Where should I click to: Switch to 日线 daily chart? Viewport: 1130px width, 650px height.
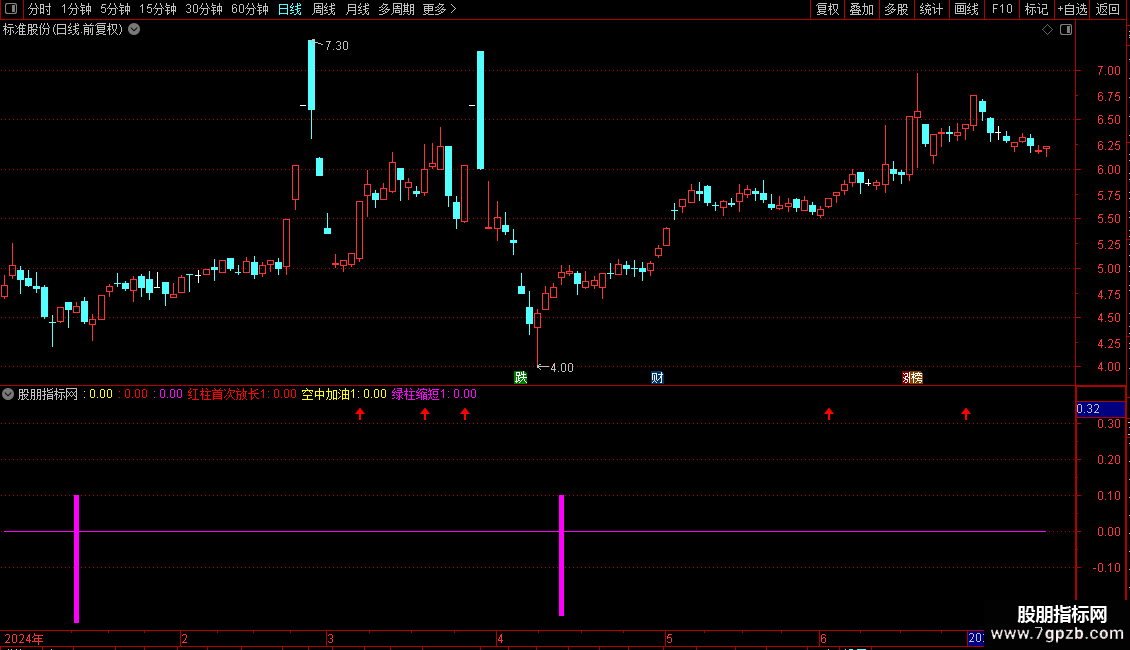tap(290, 9)
